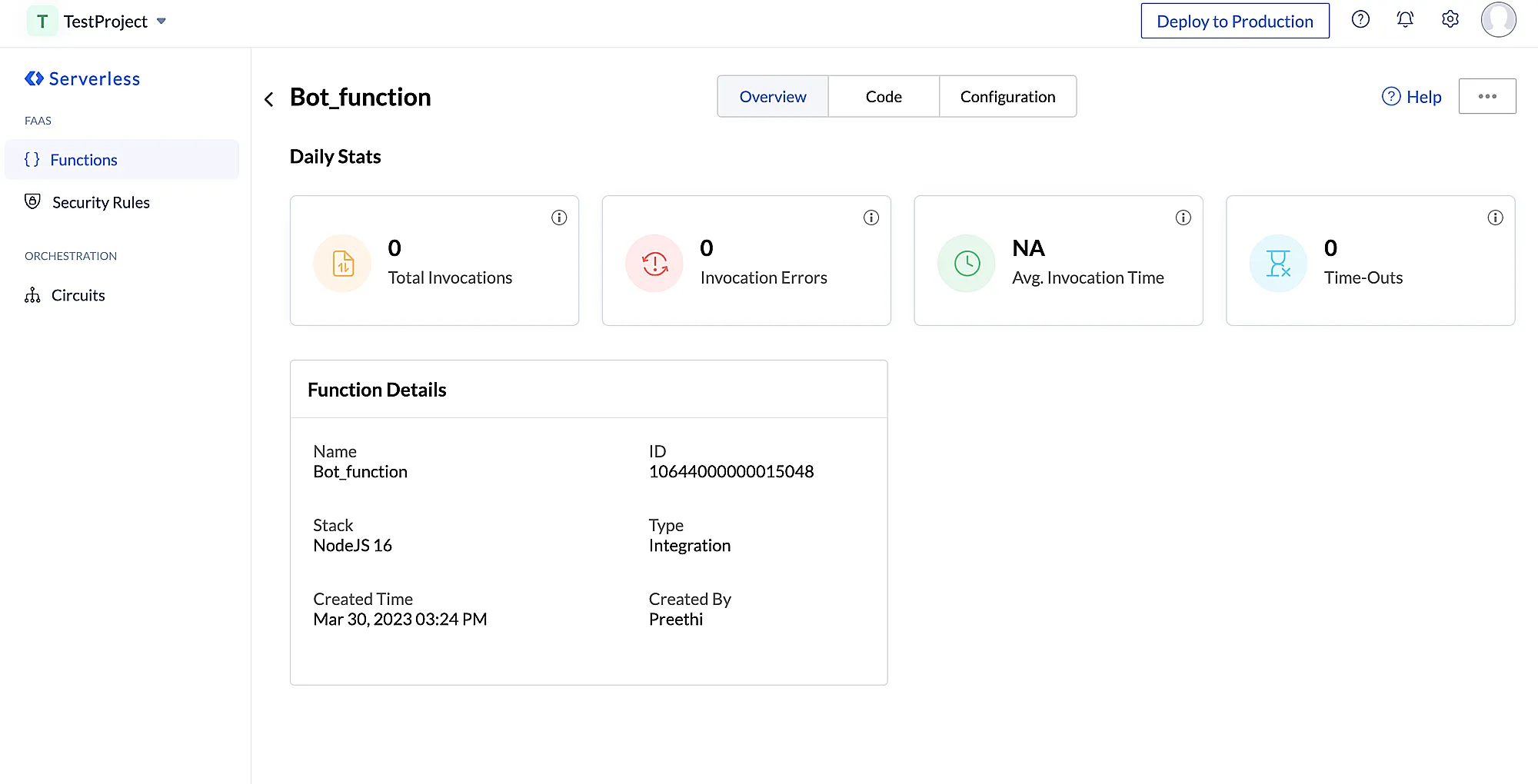Click Deploy to Production button
The width and height of the screenshot is (1538, 784).
point(1235,21)
